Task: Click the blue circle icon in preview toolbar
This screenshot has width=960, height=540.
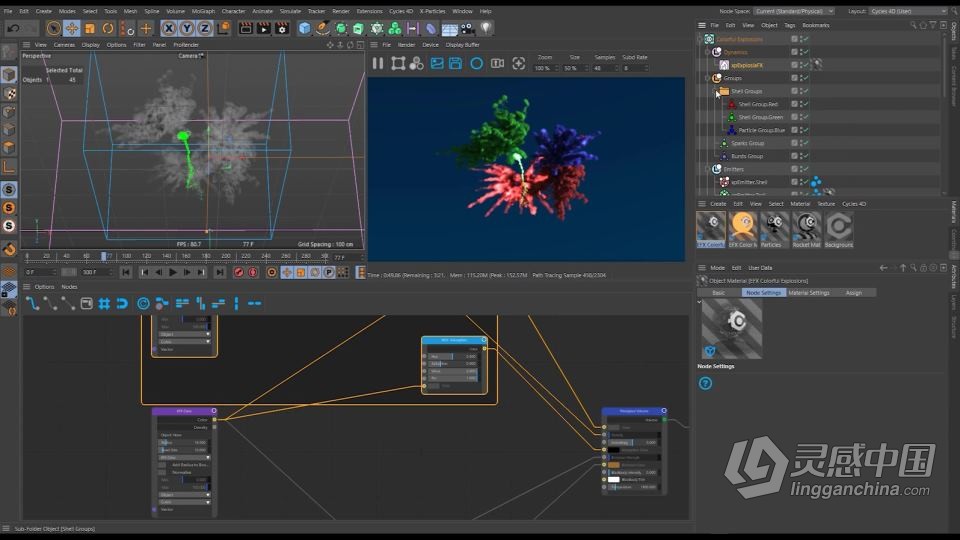Action: point(476,64)
